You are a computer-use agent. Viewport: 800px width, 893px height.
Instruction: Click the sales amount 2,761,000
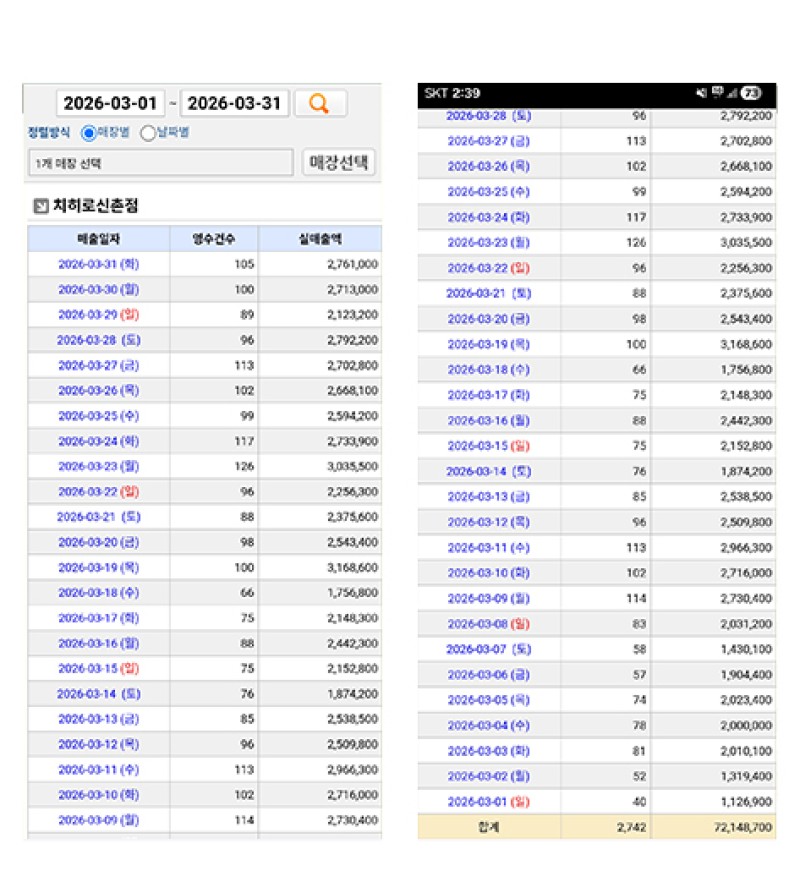tap(352, 264)
